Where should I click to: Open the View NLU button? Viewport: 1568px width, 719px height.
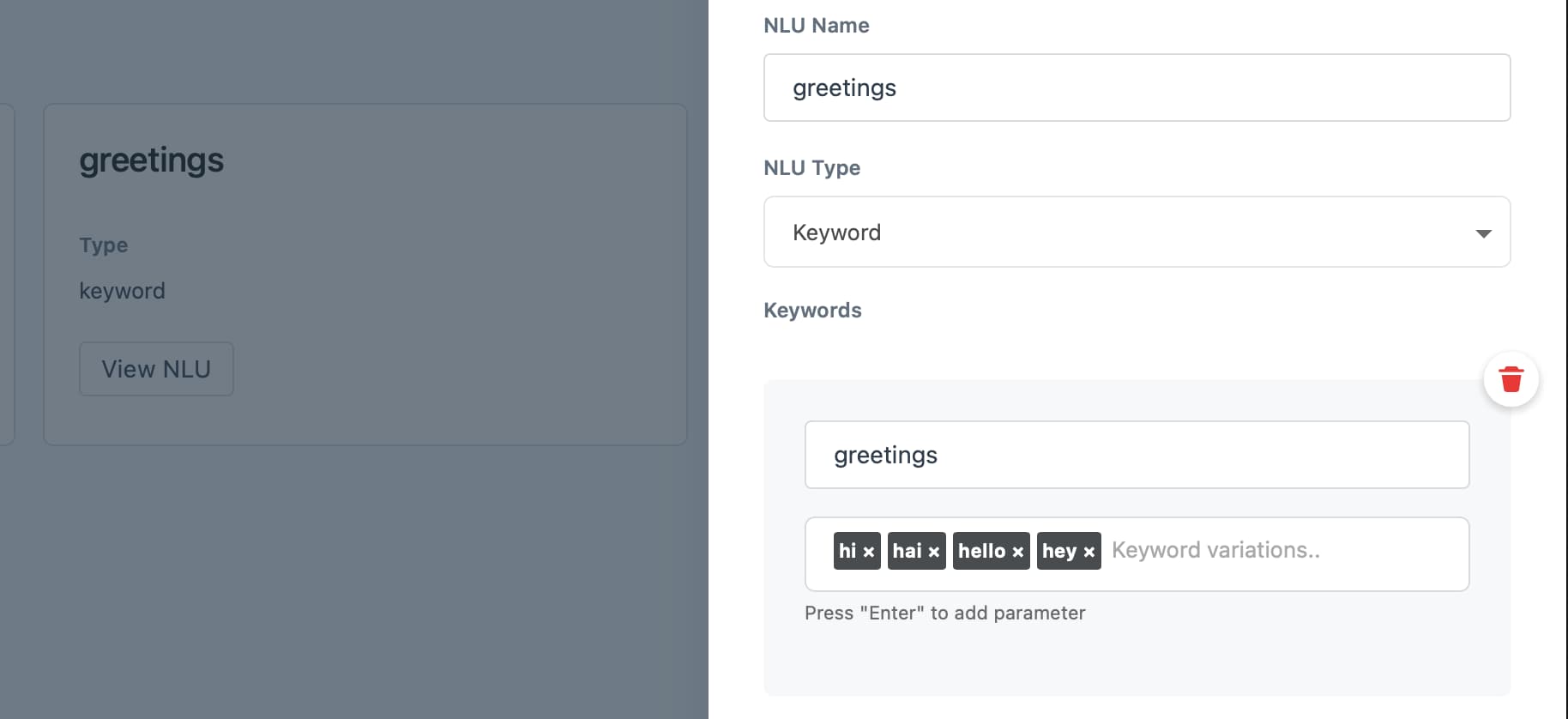pos(156,369)
